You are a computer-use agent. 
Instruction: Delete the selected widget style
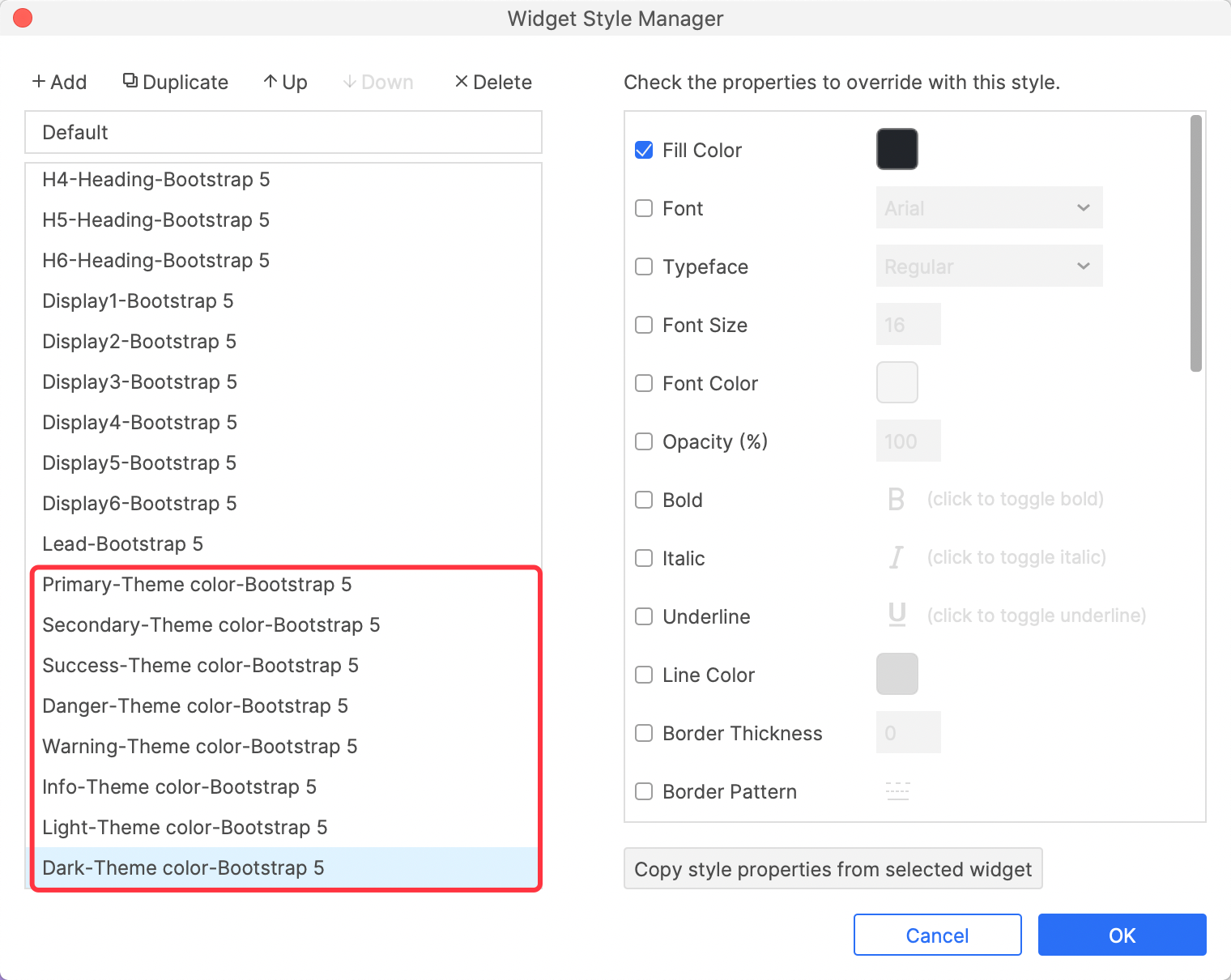pyautogui.click(x=493, y=82)
